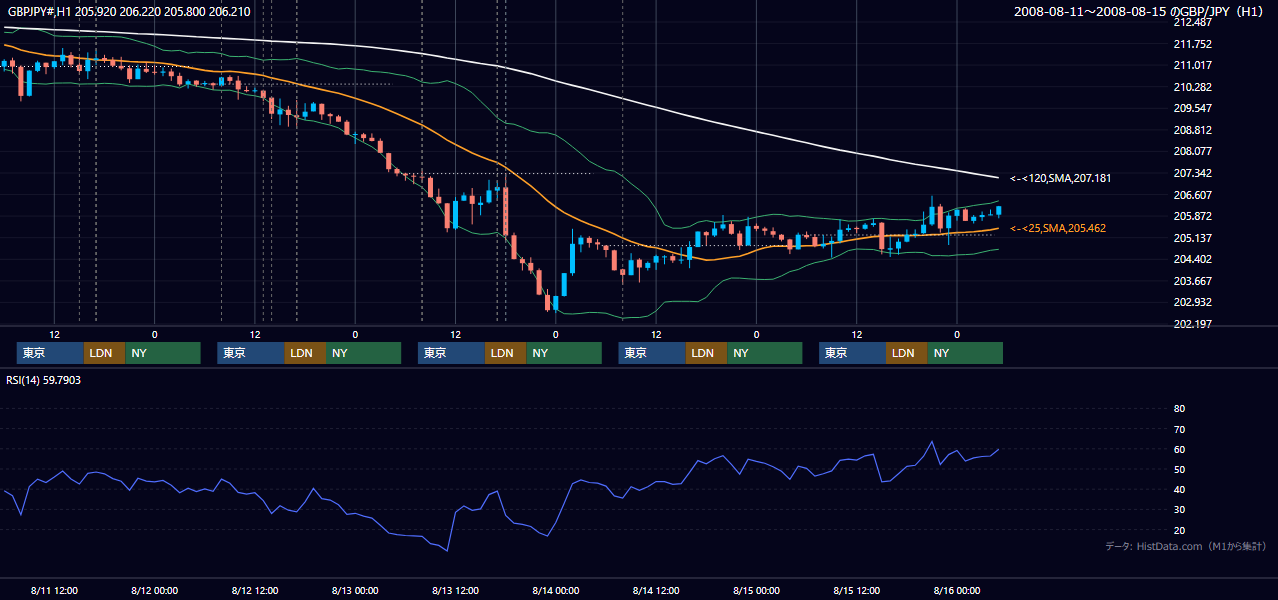Click RSI scale level 40
Image resolution: width=1278 pixels, height=600 pixels.
(1179, 490)
